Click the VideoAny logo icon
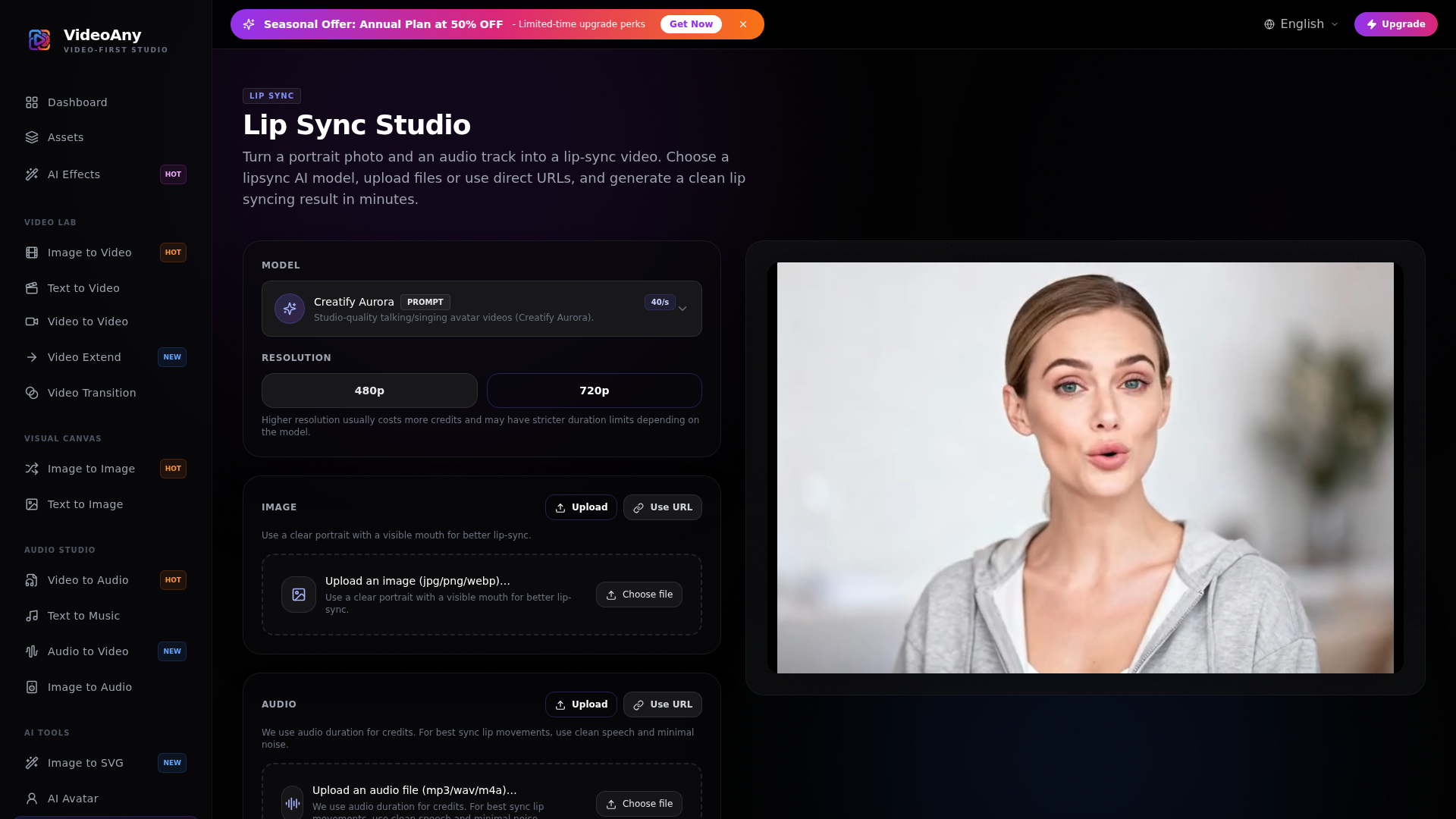 (39, 39)
